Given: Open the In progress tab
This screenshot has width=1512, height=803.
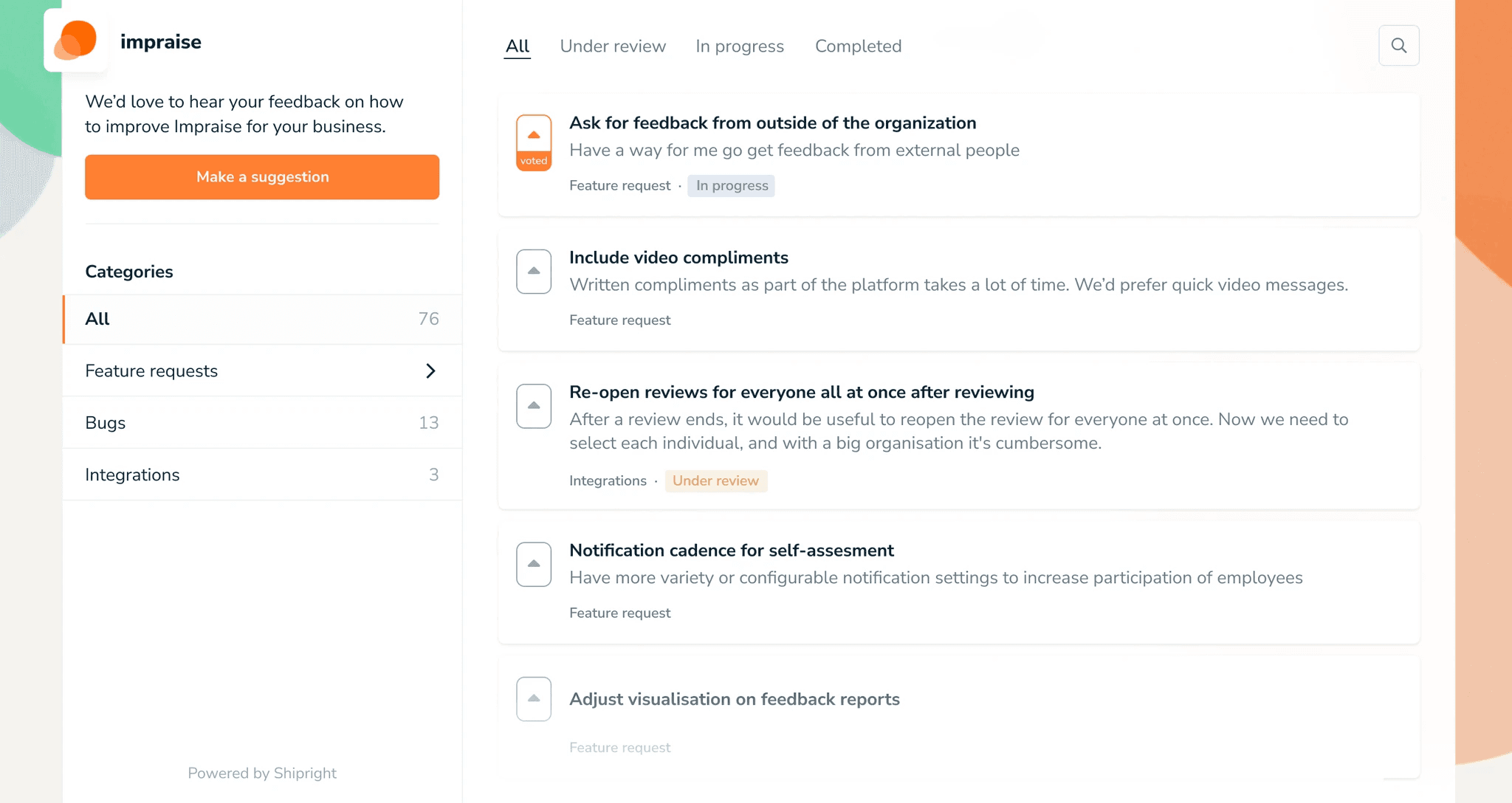Looking at the screenshot, I should point(739,46).
